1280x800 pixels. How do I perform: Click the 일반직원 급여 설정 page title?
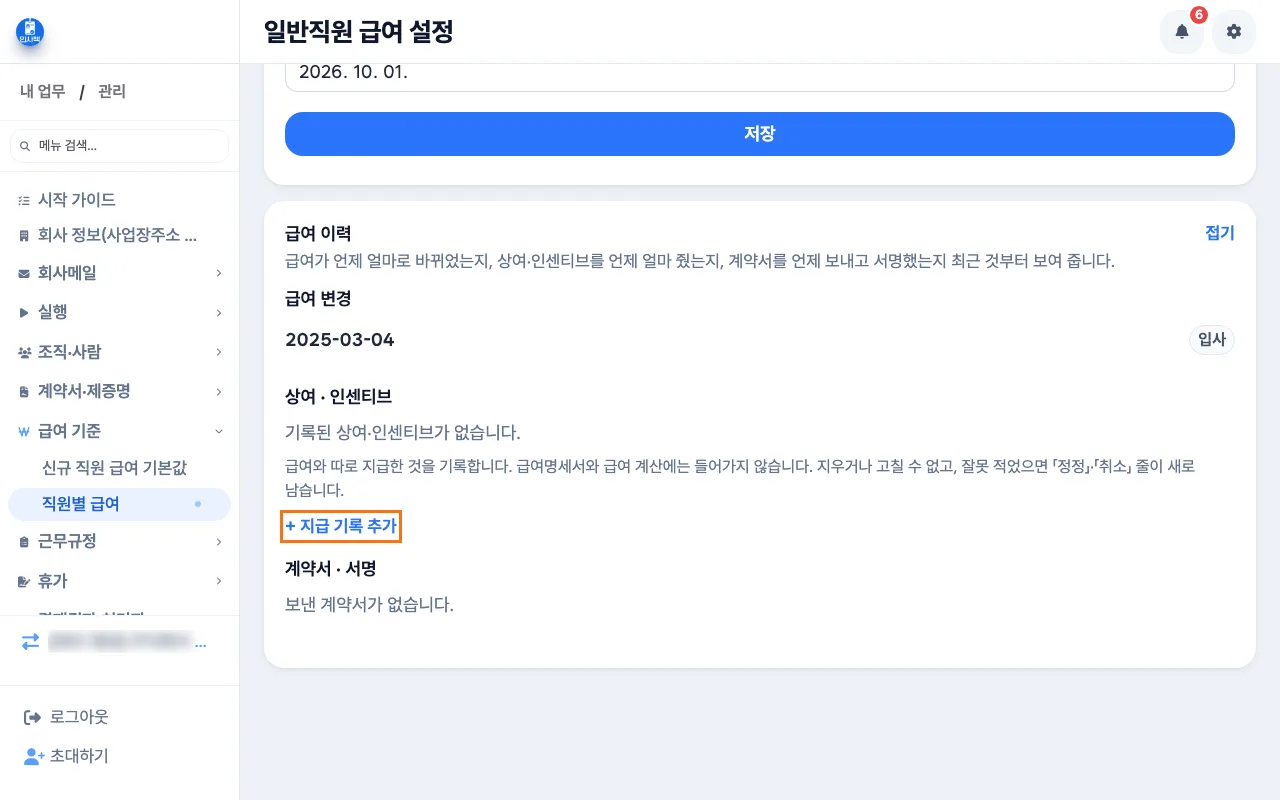coord(359,32)
